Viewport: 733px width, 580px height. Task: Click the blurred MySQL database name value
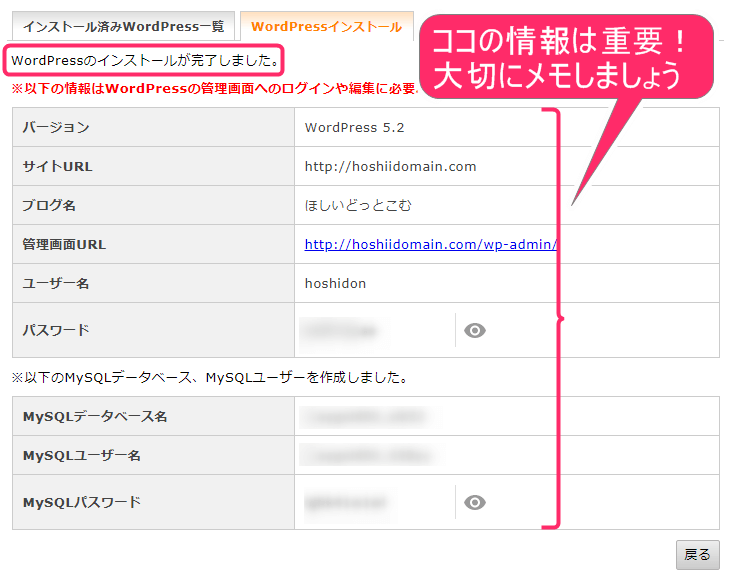pyautogui.click(x=371, y=416)
